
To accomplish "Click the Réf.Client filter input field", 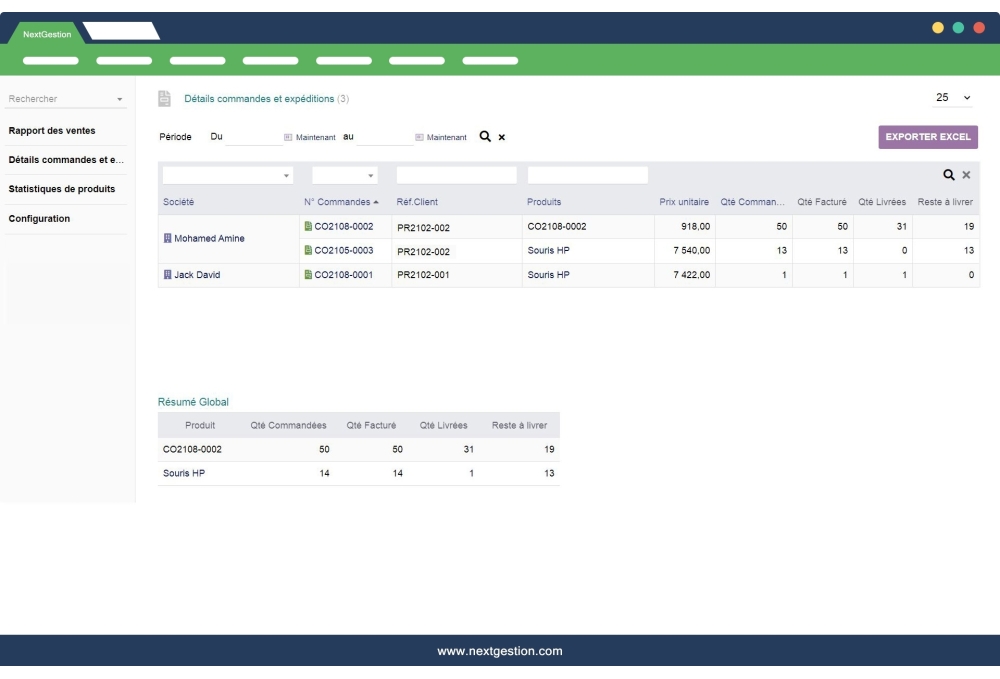I will 456,175.
